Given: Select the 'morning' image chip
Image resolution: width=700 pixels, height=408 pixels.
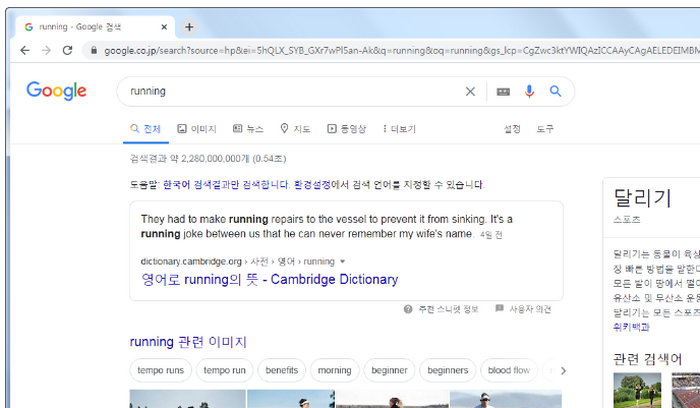Looking at the screenshot, I should coord(334,371).
